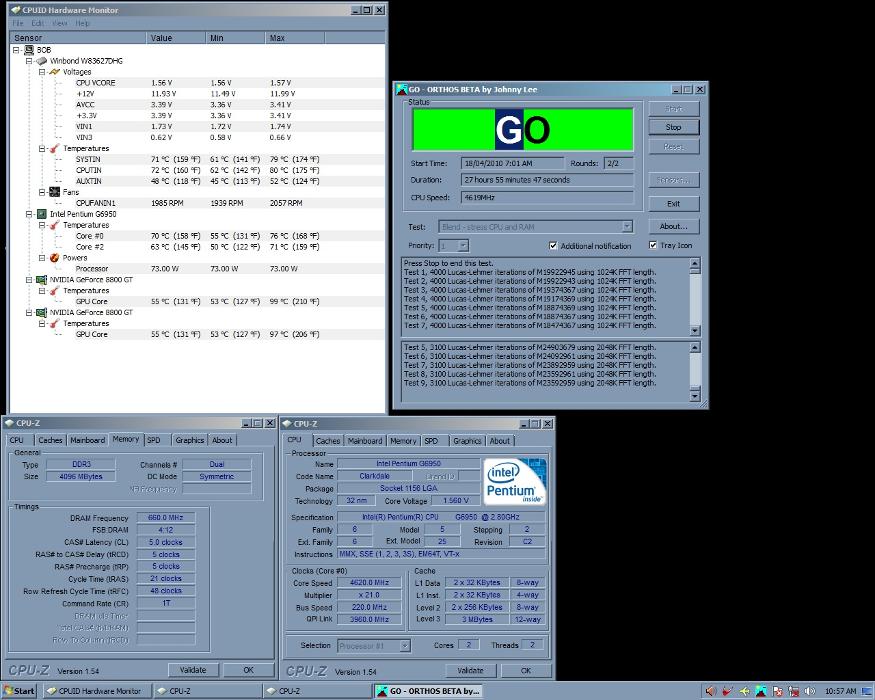Open the Priority dropdown in ORTHOS
Screen dimensions: 875x700
tap(463, 246)
